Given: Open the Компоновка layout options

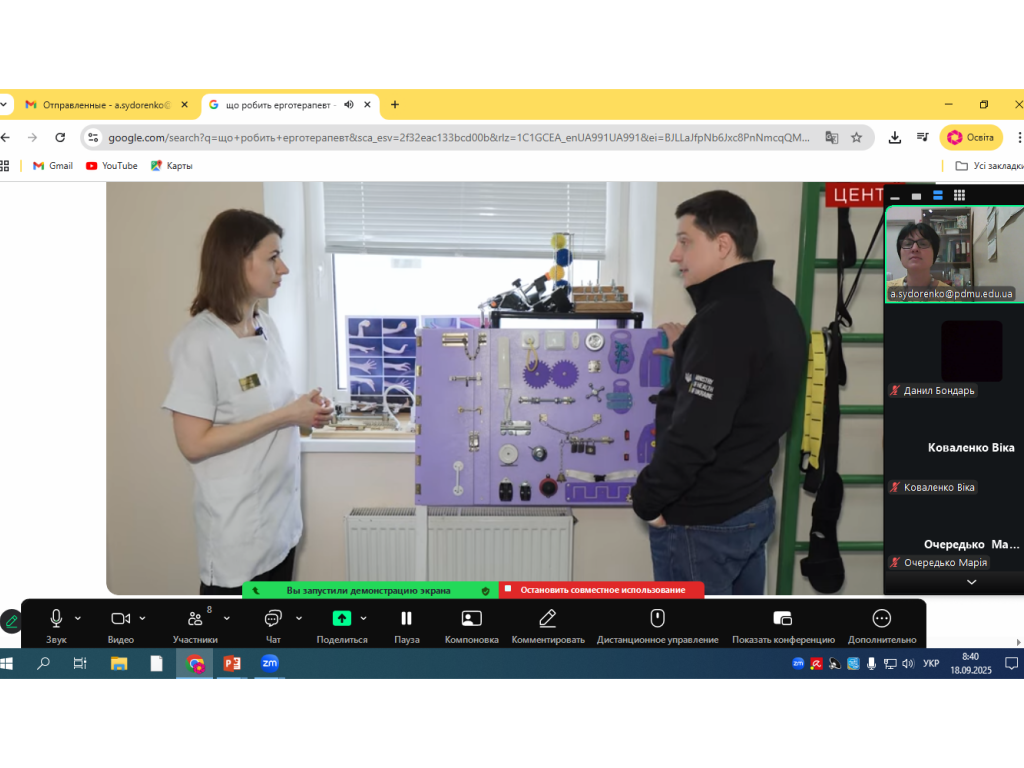Looking at the screenshot, I should click(x=471, y=619).
